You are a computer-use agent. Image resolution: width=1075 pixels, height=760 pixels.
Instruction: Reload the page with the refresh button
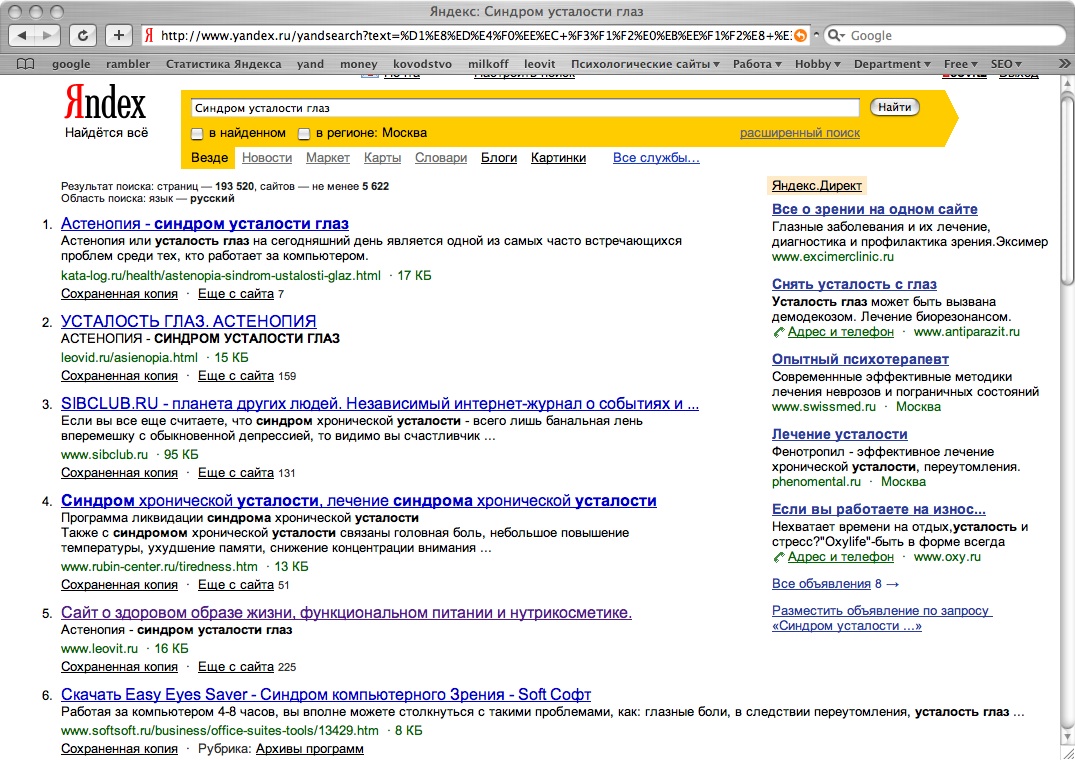pyautogui.click(x=85, y=35)
